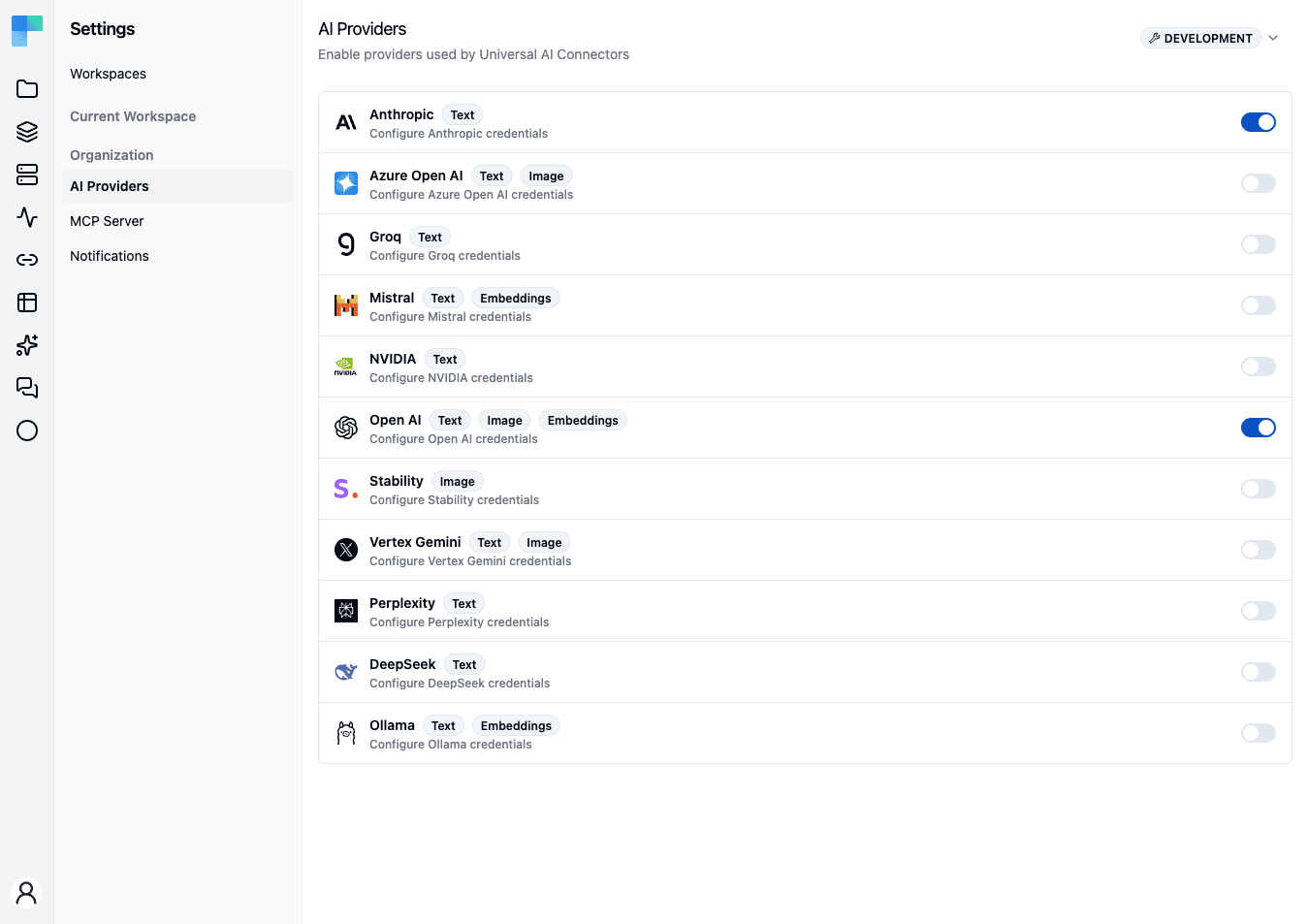1308x924 pixels.
Task: Expand the environment chevron dropdown
Action: click(x=1273, y=38)
